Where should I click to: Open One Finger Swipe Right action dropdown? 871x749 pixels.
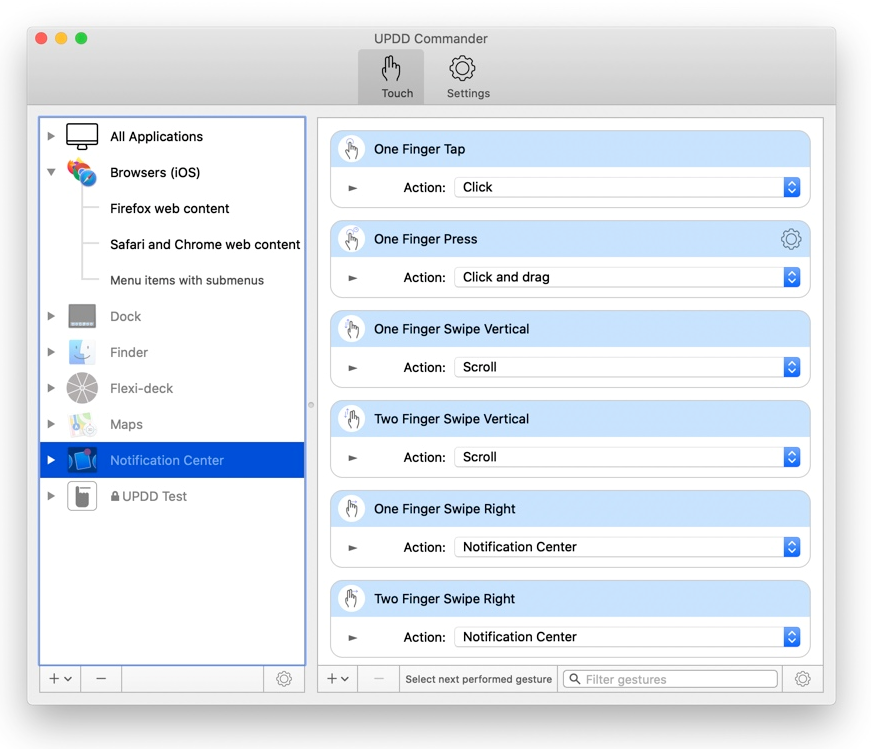pos(627,547)
